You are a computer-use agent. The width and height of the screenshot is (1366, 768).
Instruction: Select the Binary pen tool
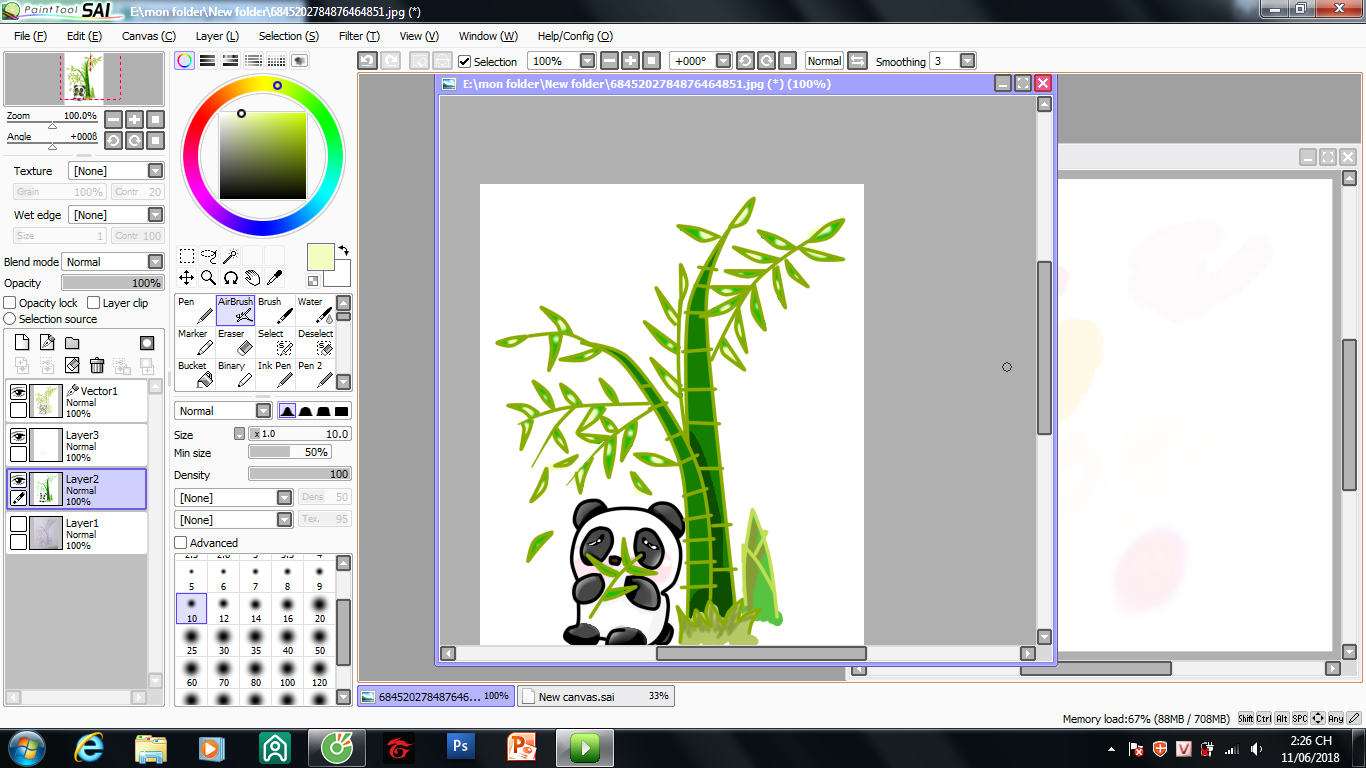[x=235, y=374]
